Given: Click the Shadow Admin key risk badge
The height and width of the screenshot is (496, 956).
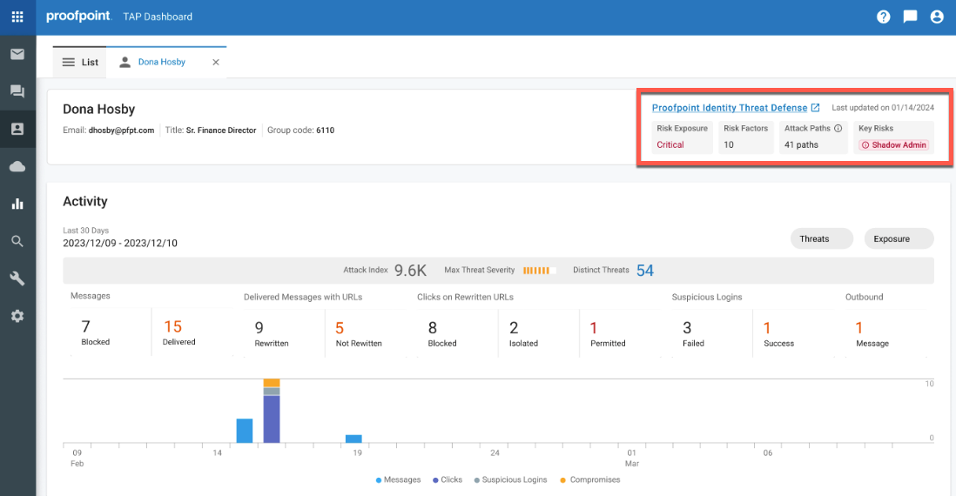Looking at the screenshot, I should 894,145.
